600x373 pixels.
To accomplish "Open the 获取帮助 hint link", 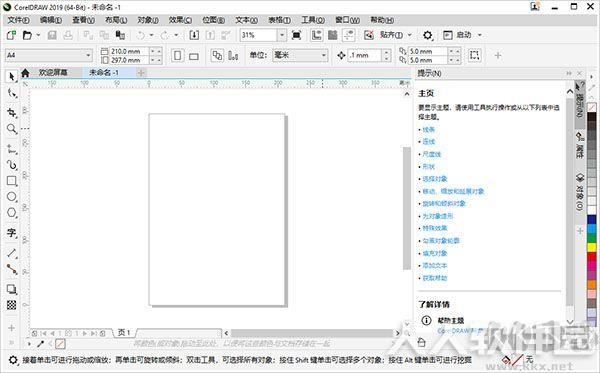I will 434,278.
